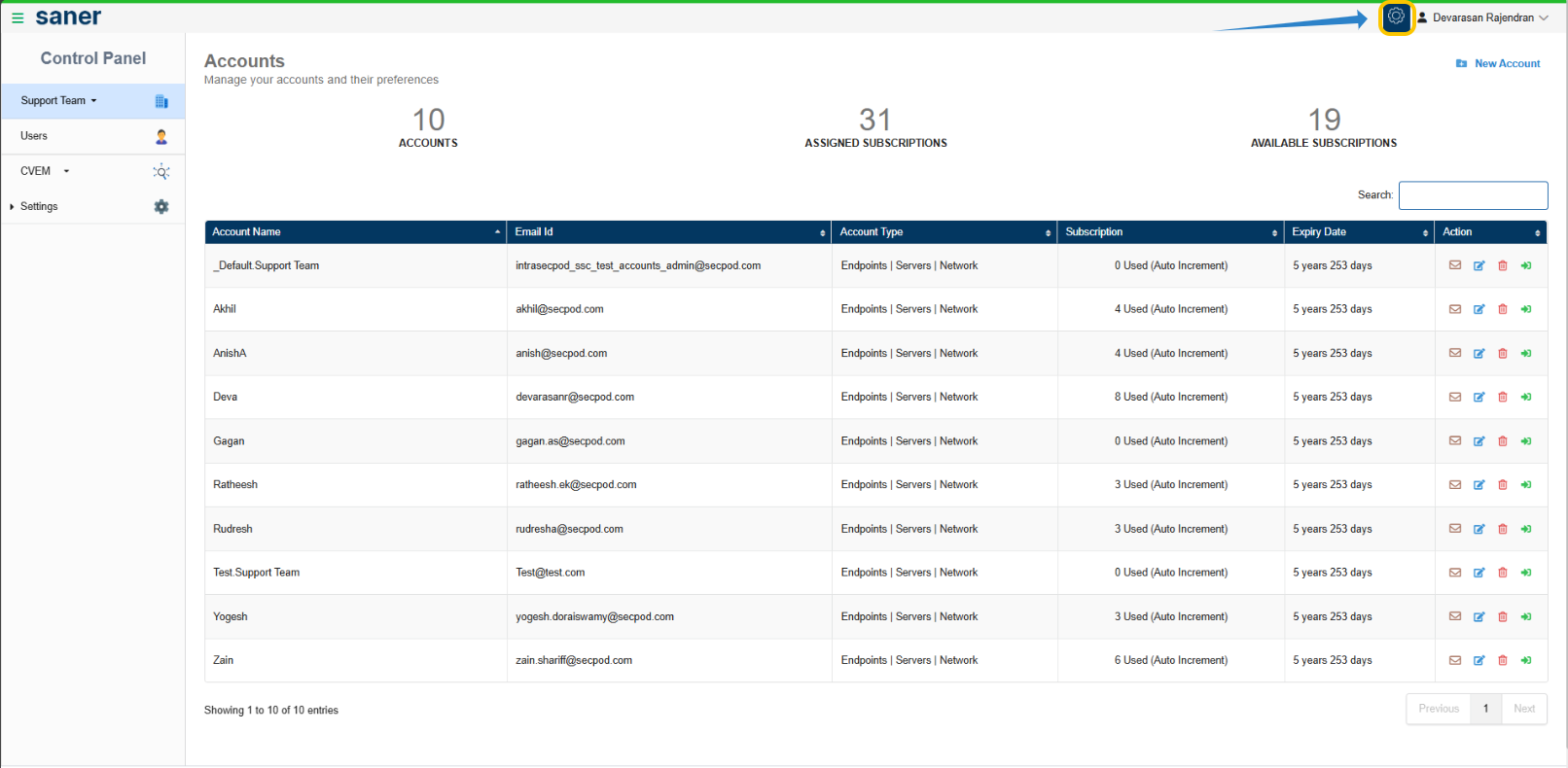Click the 'Showing 1 to 10 of 10 entries' text
Screen dimensions: 1568x768
pyautogui.click(x=271, y=711)
